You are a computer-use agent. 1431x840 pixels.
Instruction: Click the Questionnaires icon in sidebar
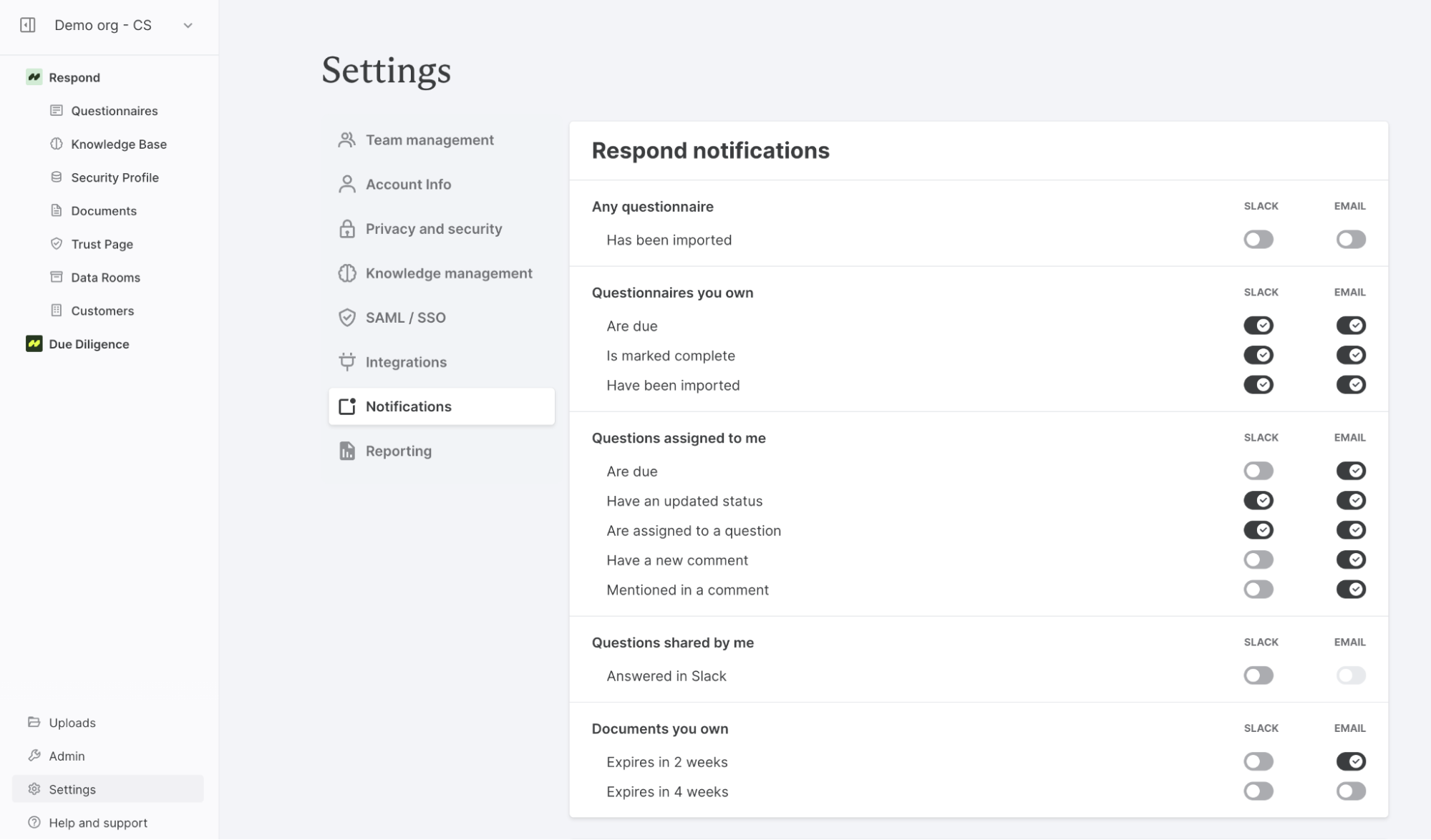coord(57,110)
